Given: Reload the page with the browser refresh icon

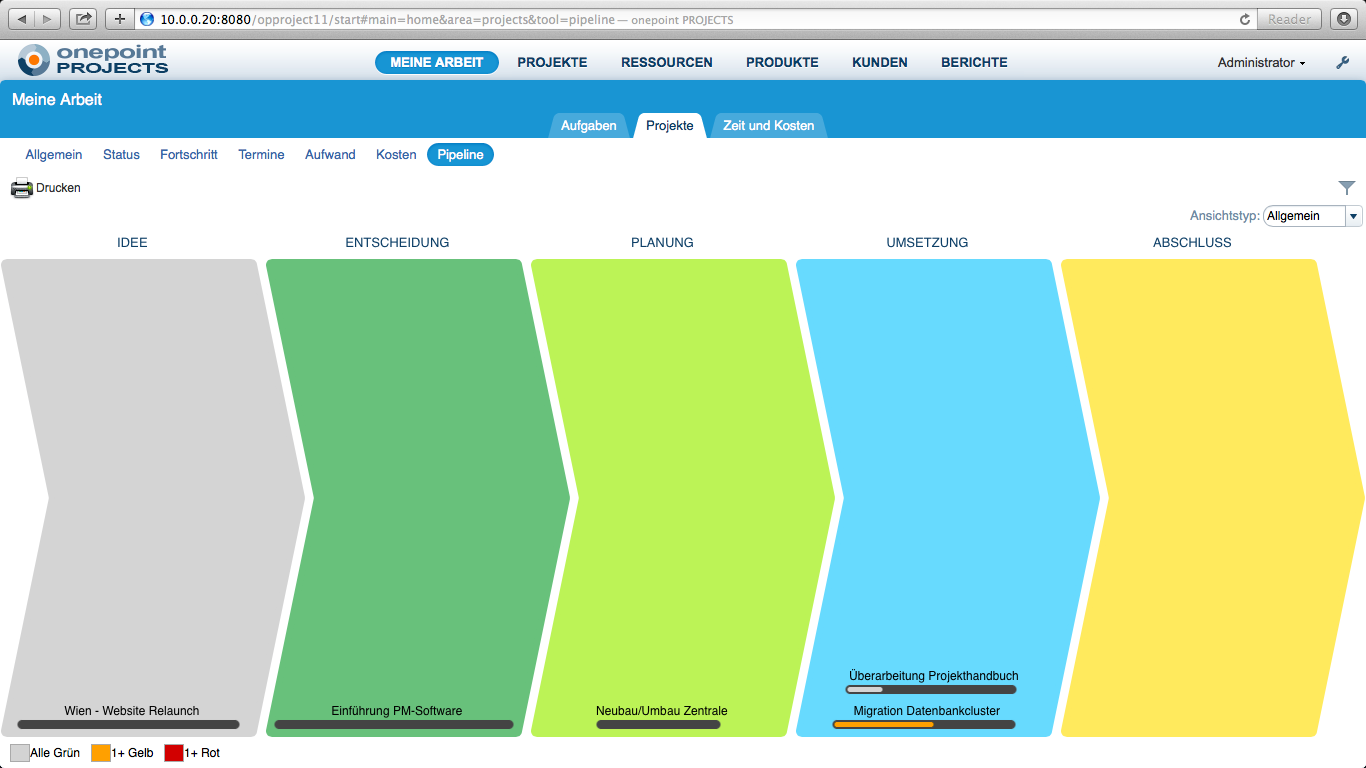Looking at the screenshot, I should tap(1243, 18).
